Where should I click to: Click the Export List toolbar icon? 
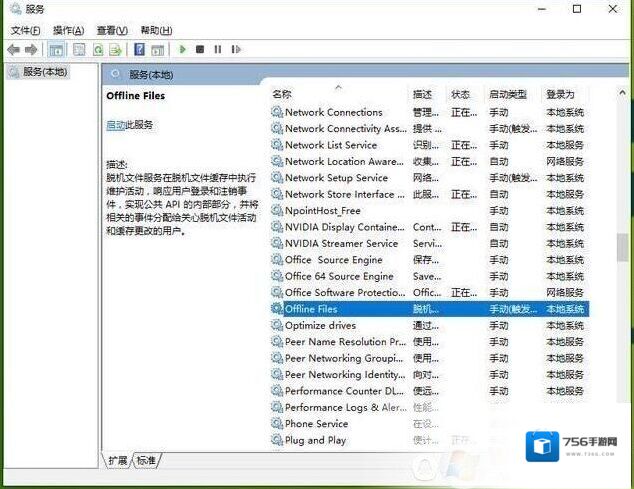117,49
